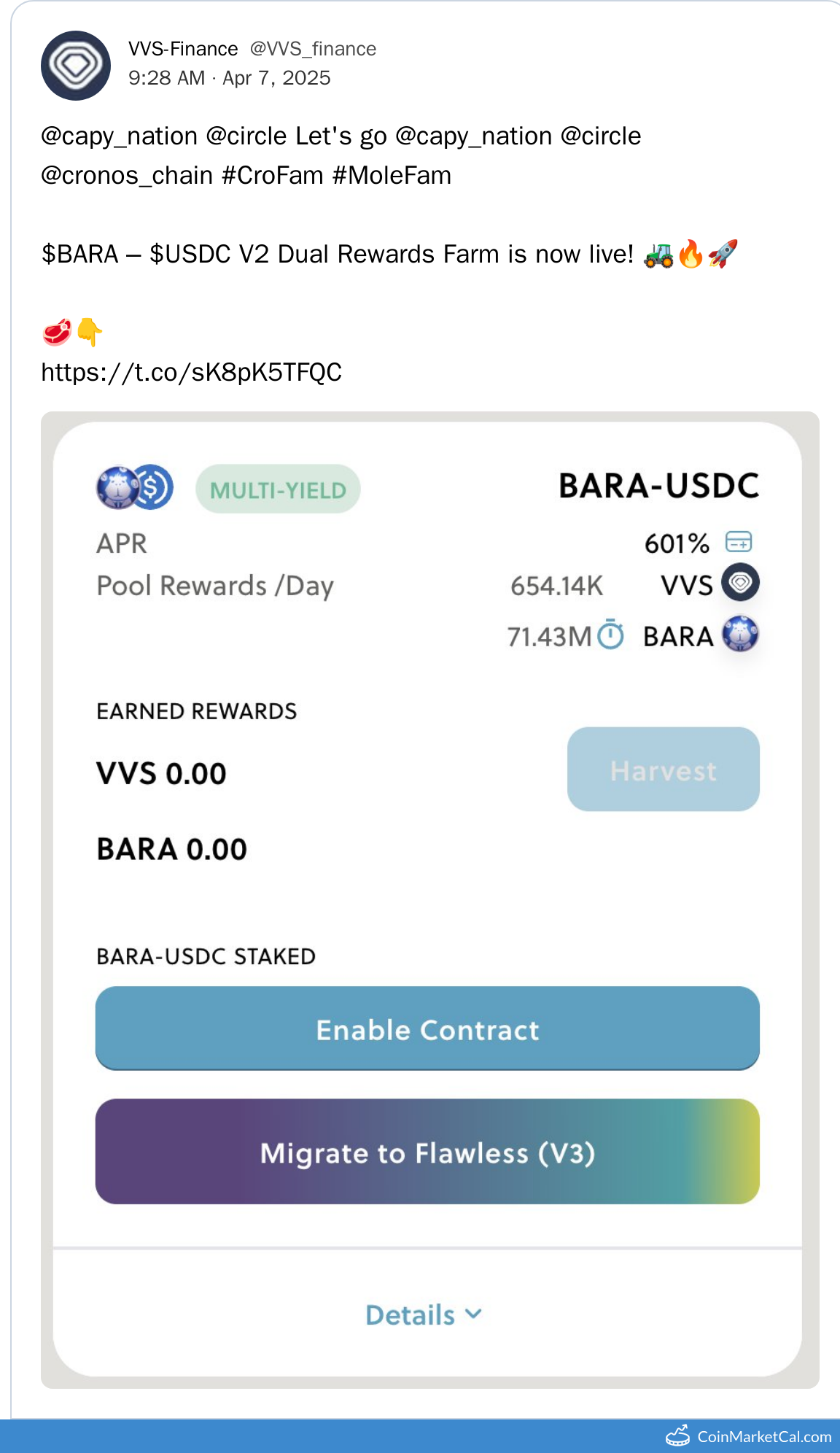This screenshot has height=1453, width=840.
Task: Click the @cronos_chain mention
Action: point(127,176)
